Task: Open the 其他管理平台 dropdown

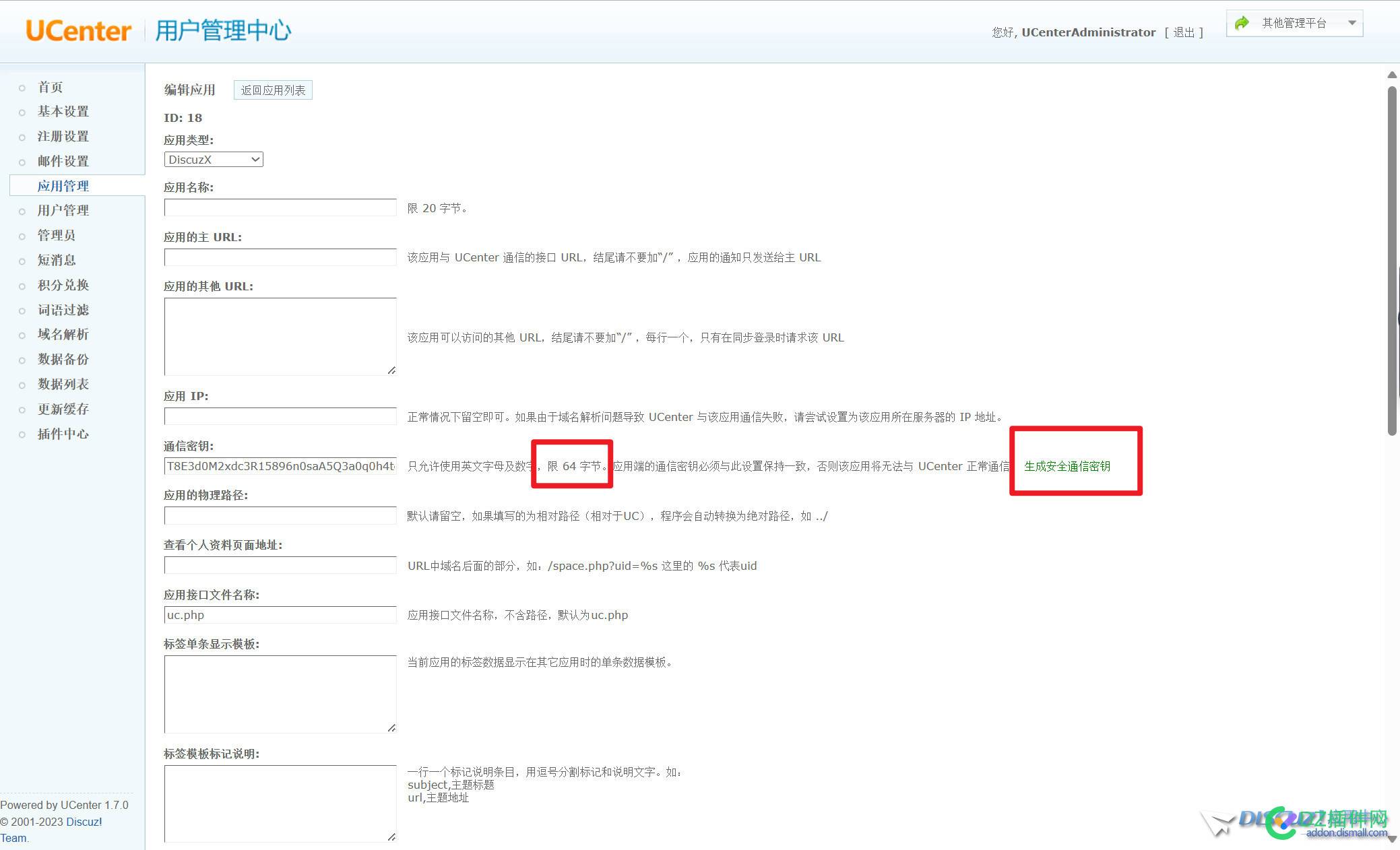Action: (x=1294, y=23)
